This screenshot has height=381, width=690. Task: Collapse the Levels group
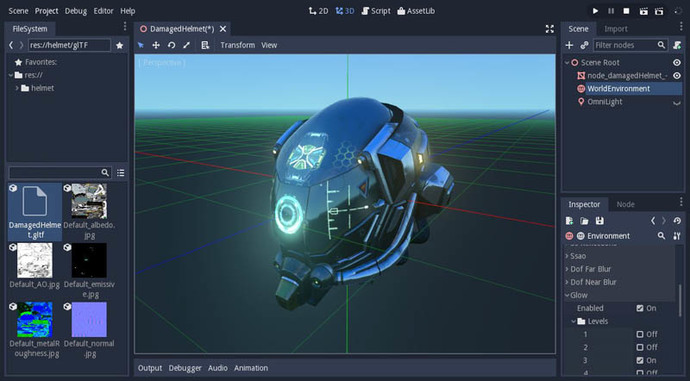(573, 322)
